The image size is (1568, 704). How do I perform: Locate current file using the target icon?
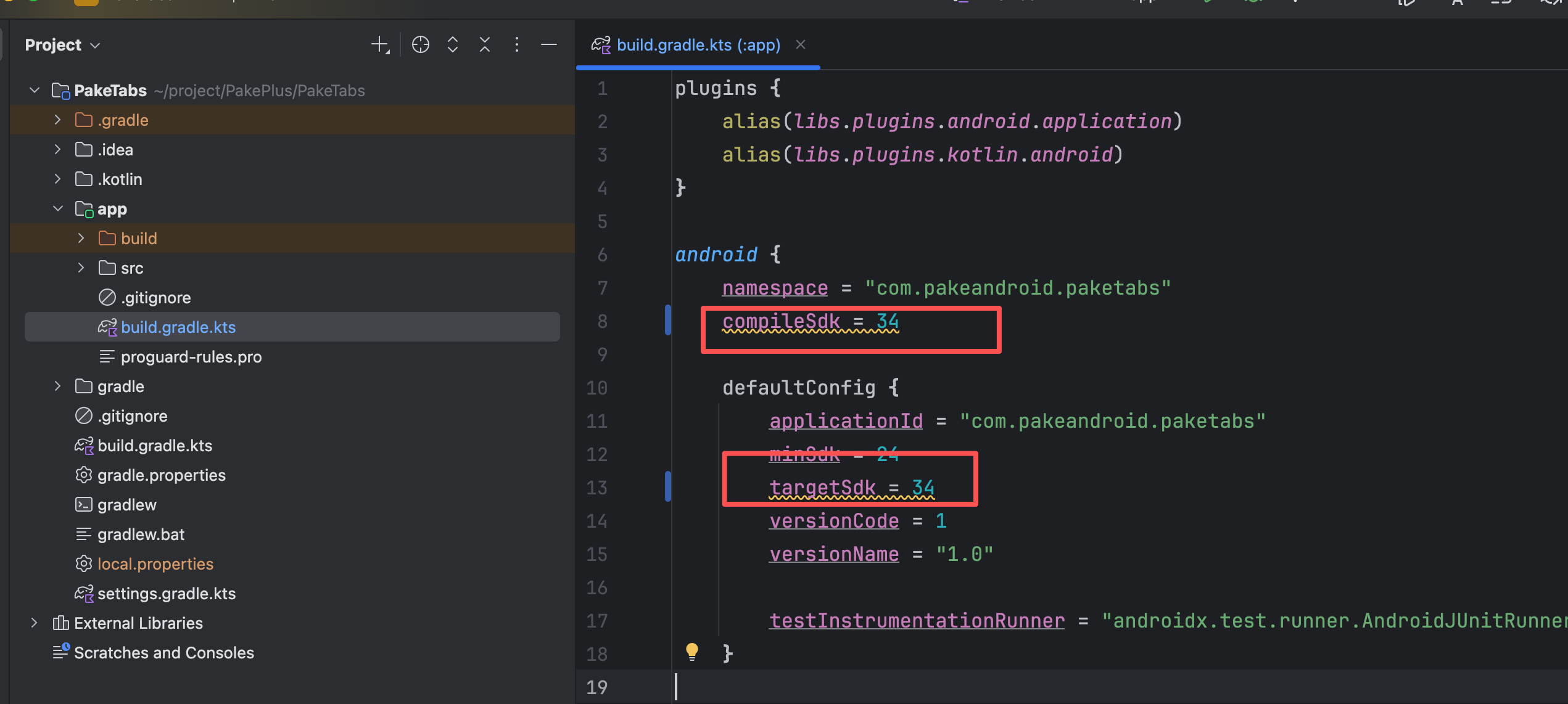[x=420, y=44]
